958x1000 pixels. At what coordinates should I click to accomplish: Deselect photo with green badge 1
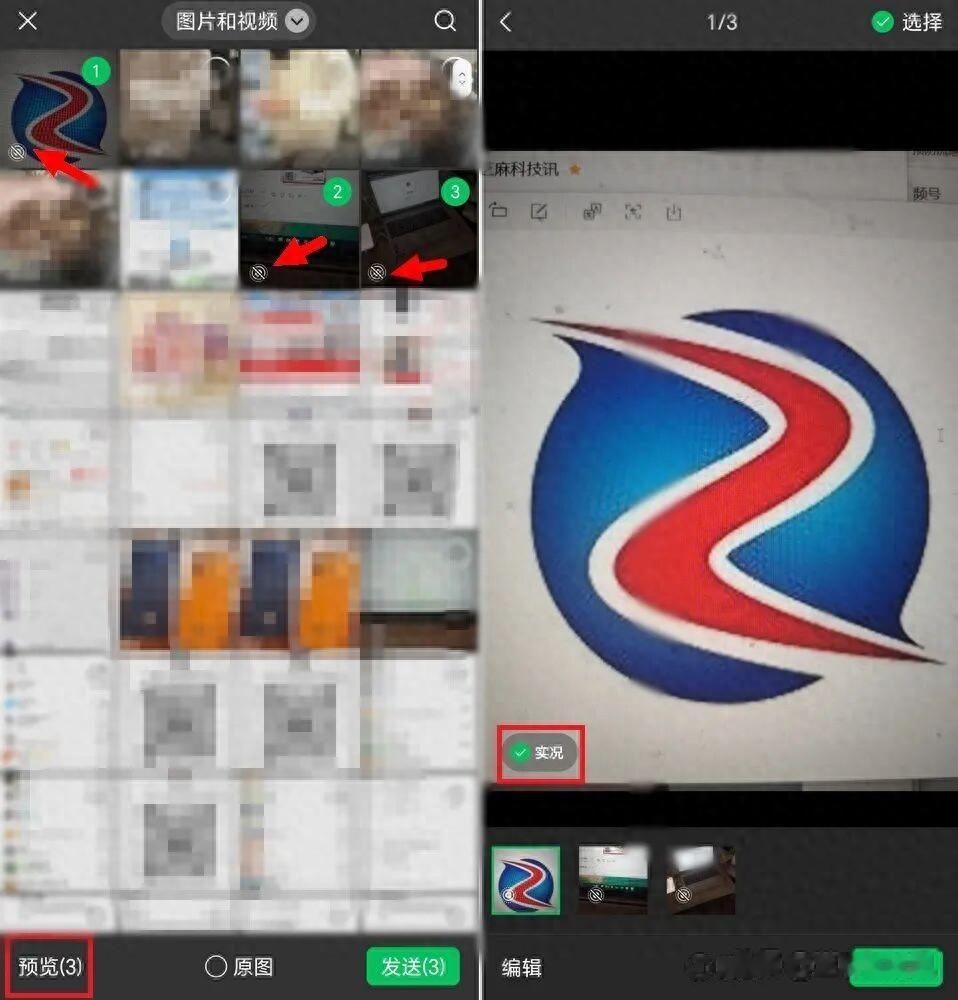pos(95,72)
